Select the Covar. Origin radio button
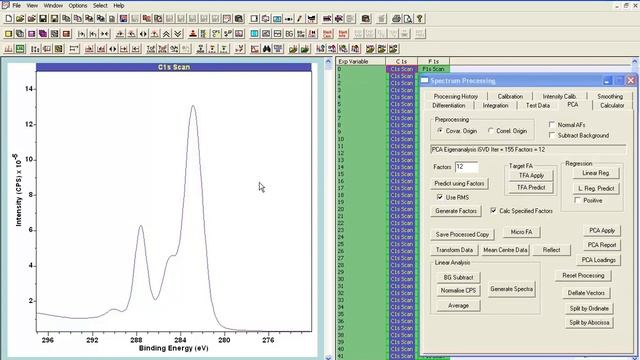Screen dimensions: 640x360 (440, 131)
